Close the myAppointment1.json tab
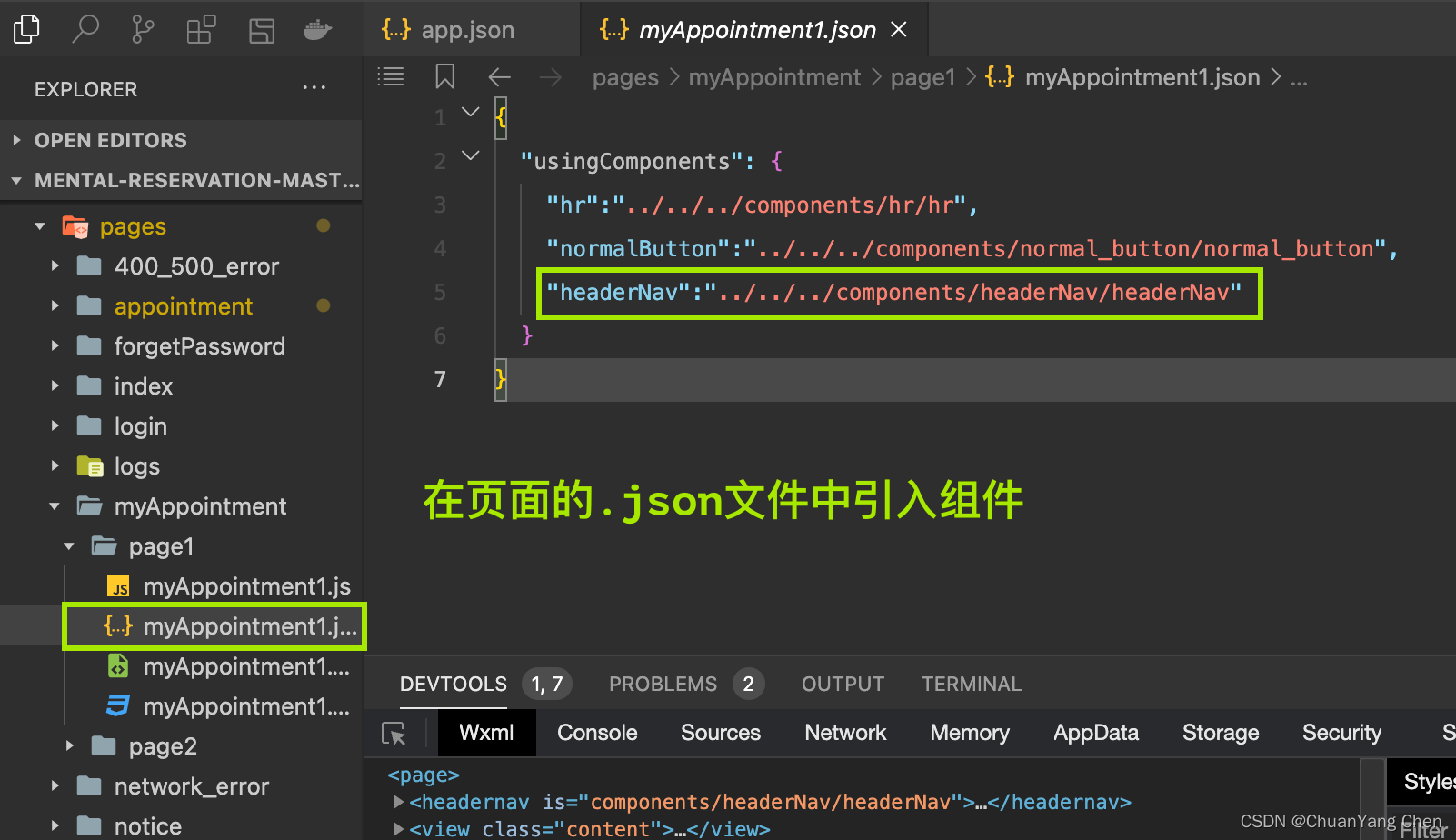1456x840 pixels. click(x=899, y=30)
